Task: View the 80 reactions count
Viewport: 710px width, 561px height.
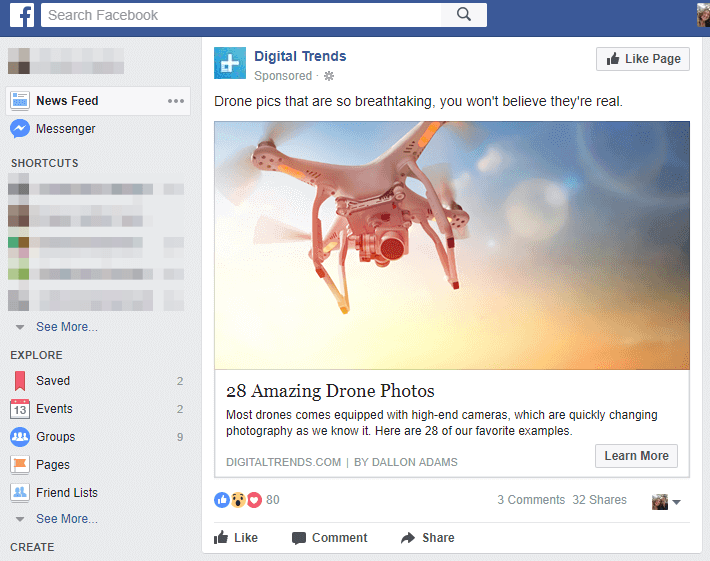Action: click(273, 500)
